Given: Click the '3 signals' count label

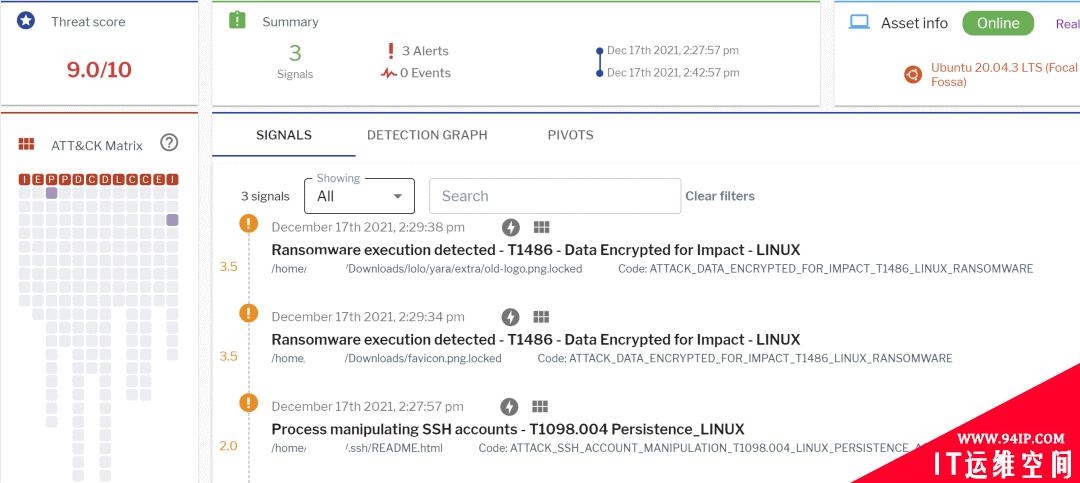Looking at the screenshot, I should click(265, 196).
